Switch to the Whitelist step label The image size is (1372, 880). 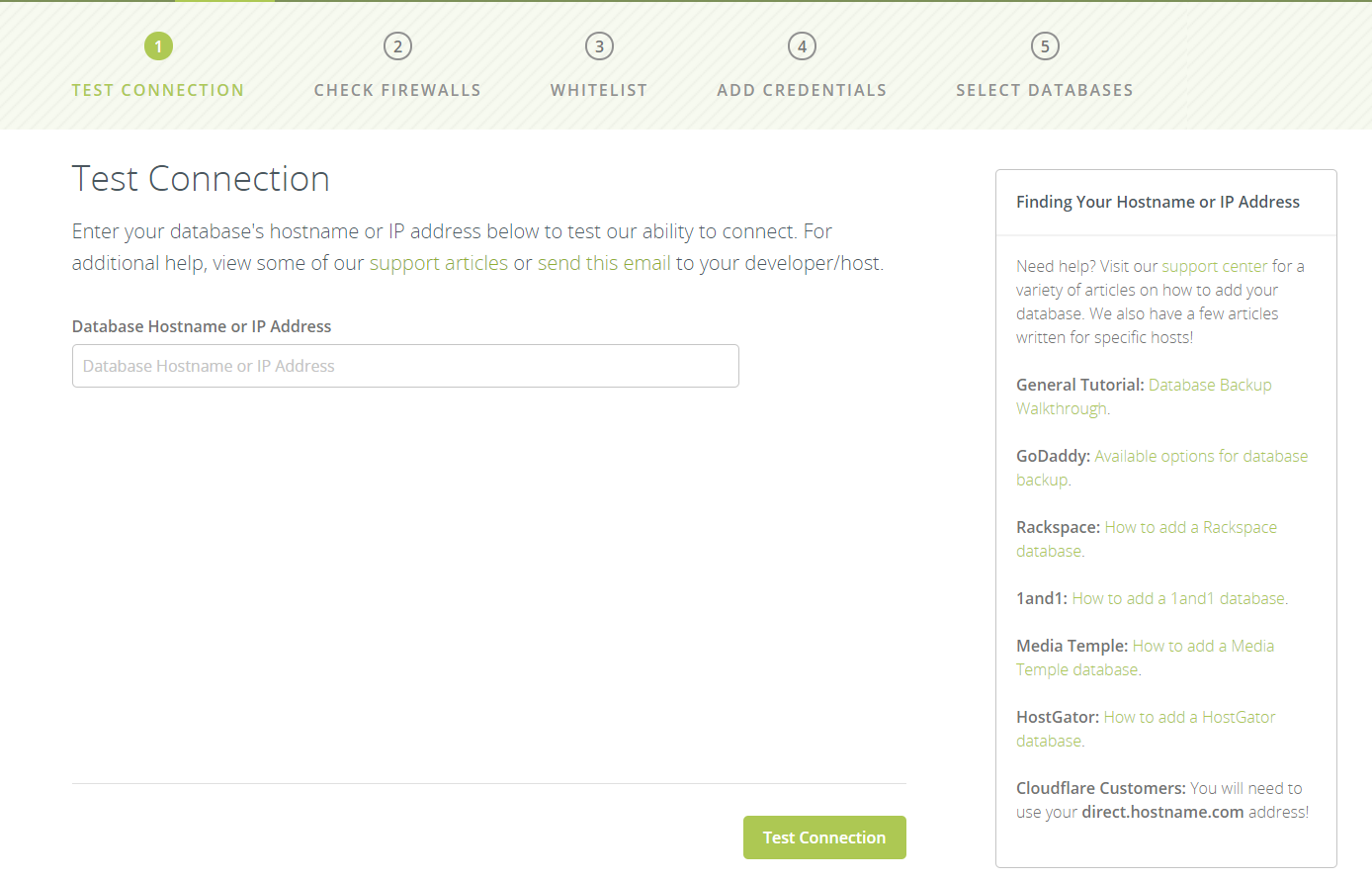[599, 90]
